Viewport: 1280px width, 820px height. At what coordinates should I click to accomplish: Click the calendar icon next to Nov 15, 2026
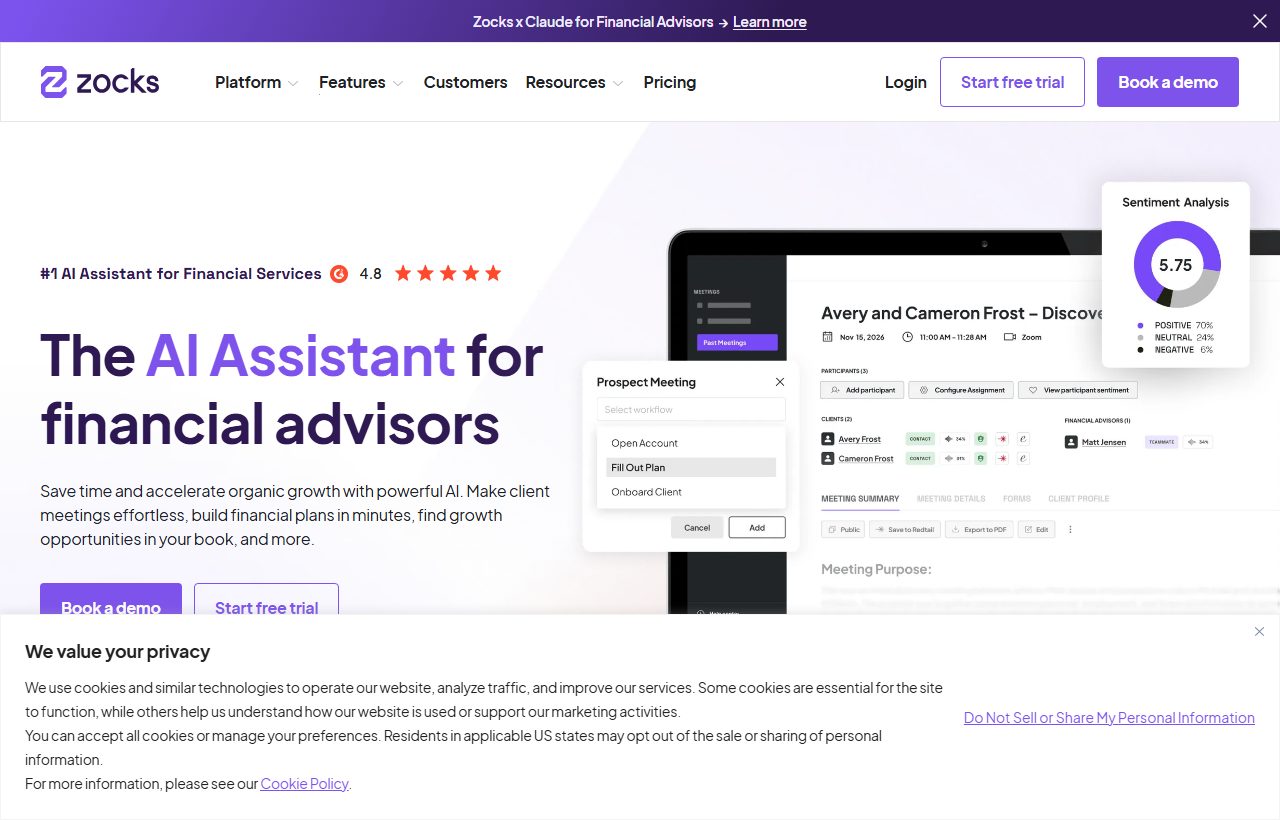point(827,337)
